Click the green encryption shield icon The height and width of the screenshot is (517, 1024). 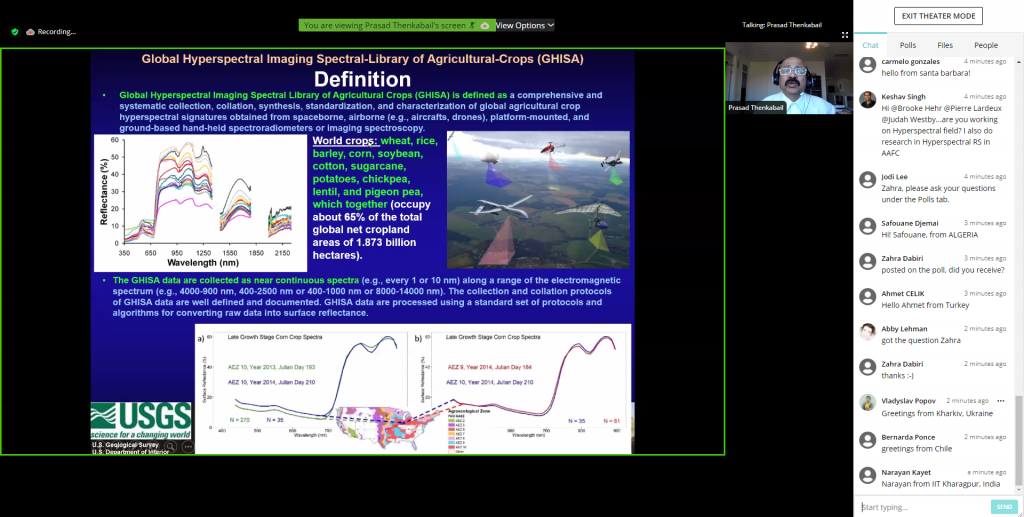point(15,32)
